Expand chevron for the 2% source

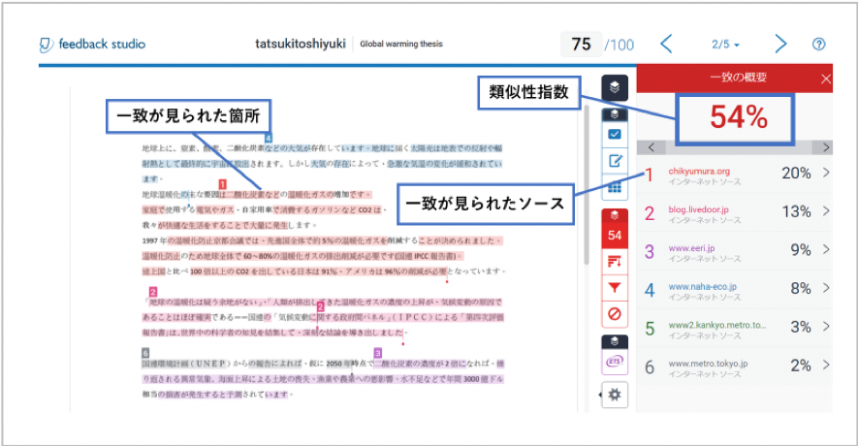pos(826,364)
